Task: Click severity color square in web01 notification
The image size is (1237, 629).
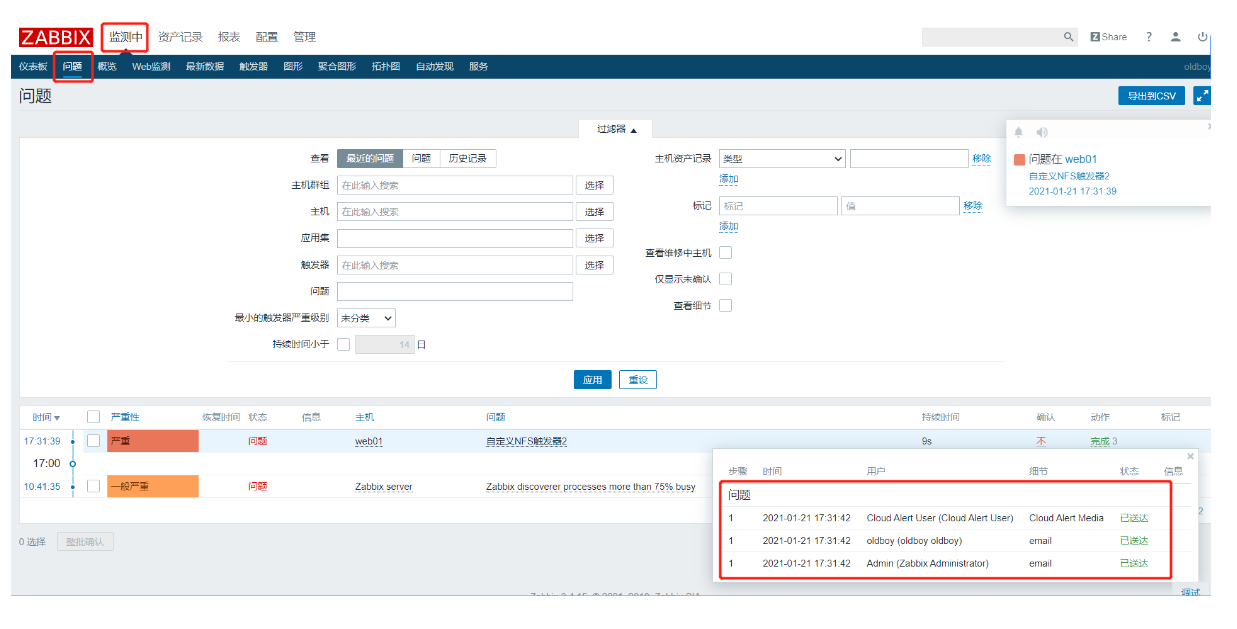Action: point(1019,159)
